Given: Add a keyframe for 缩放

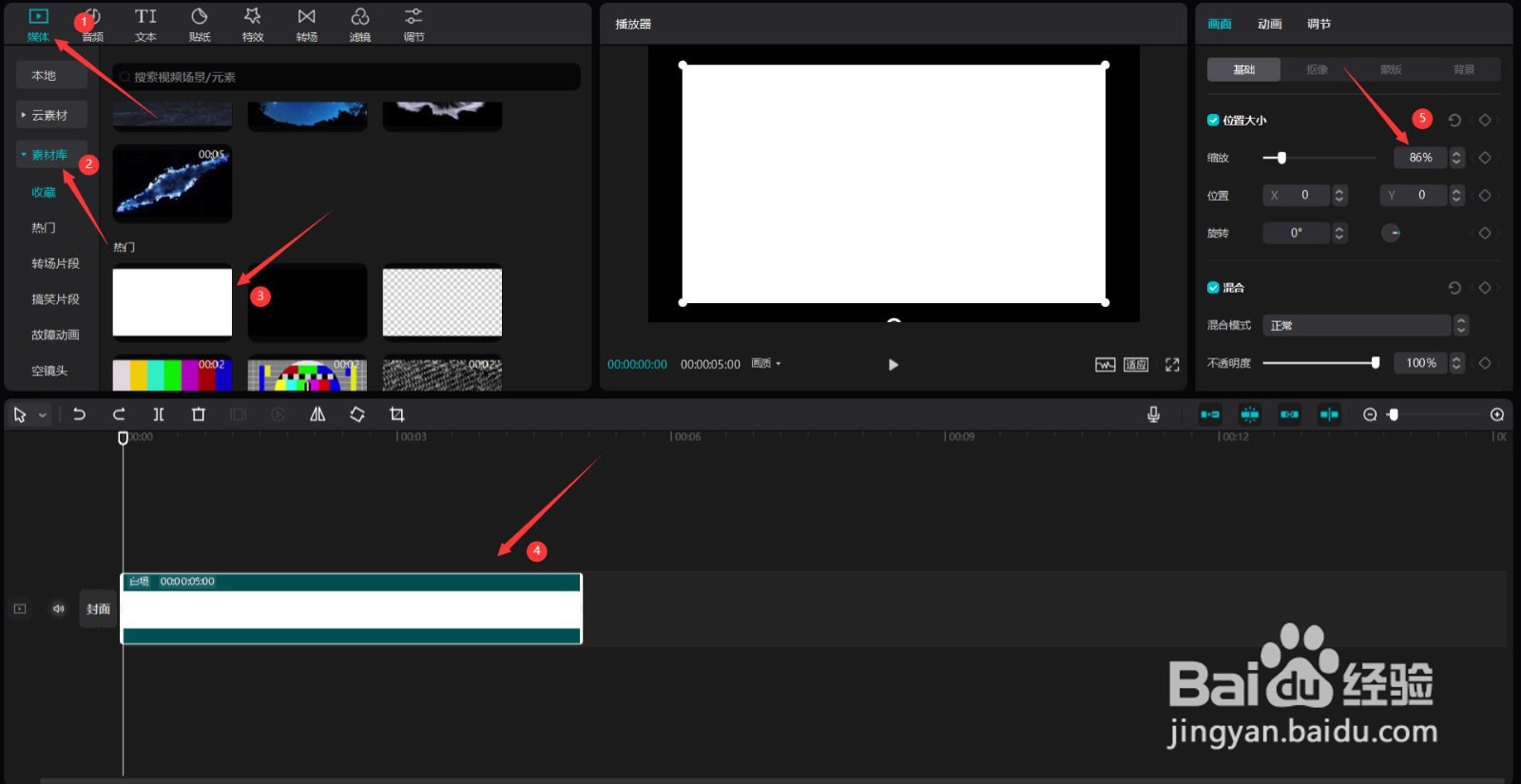Looking at the screenshot, I should point(1485,158).
